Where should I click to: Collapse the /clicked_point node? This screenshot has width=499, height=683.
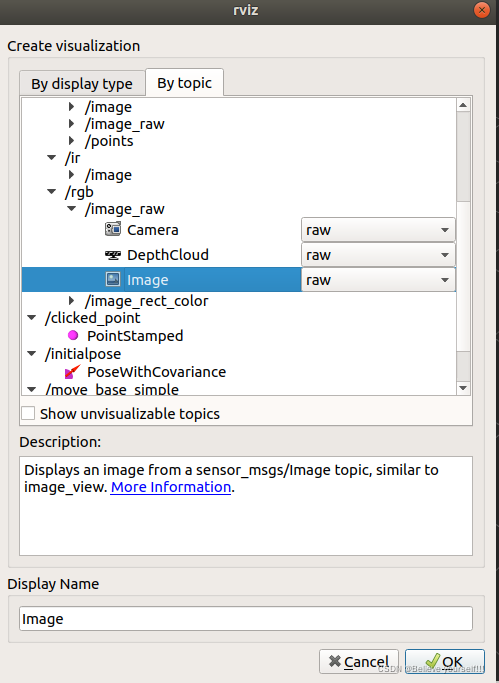click(x=31, y=318)
